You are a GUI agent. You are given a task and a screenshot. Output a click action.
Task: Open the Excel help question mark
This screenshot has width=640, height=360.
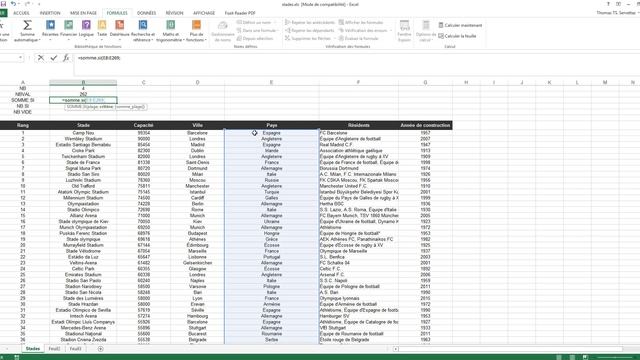608,4
